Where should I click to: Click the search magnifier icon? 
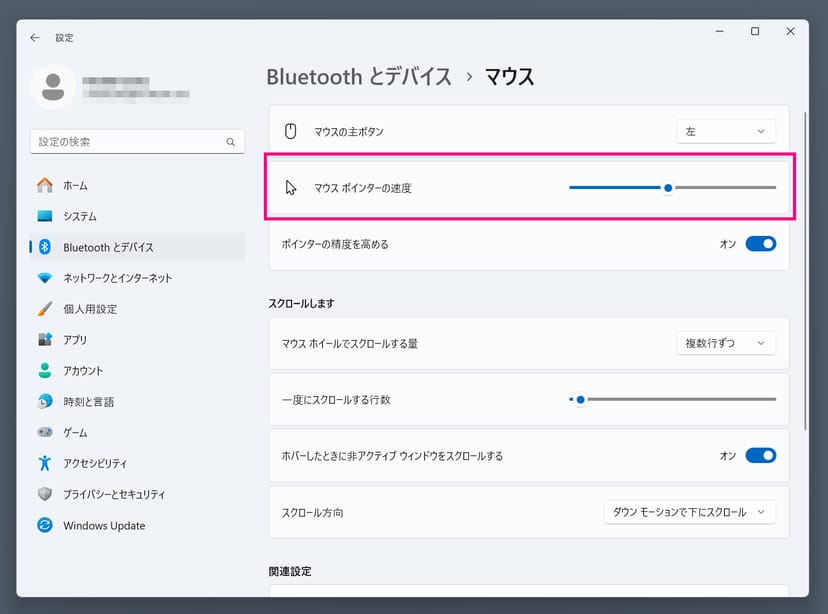pyautogui.click(x=230, y=143)
